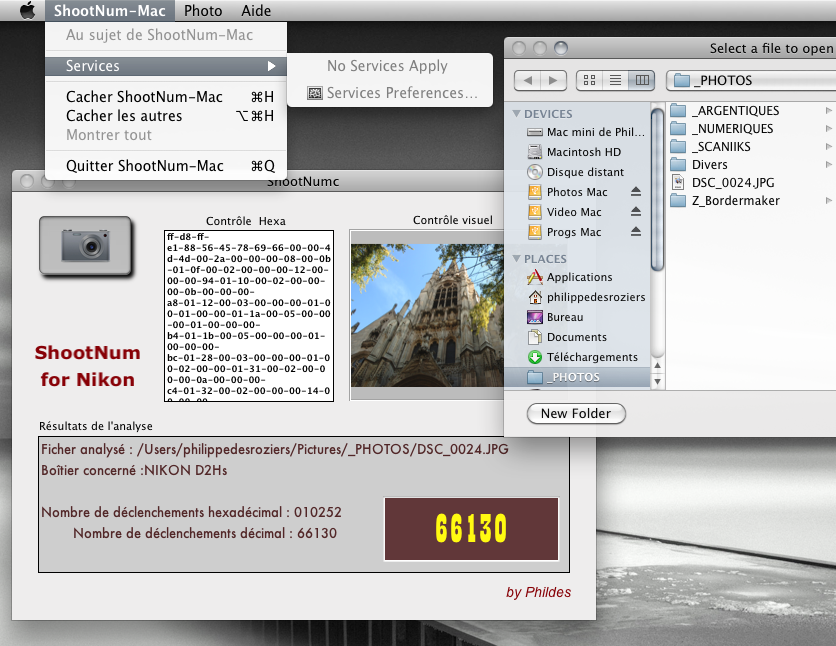Click the cathedral photo preview
This screenshot has width=836, height=646.
pos(427,315)
